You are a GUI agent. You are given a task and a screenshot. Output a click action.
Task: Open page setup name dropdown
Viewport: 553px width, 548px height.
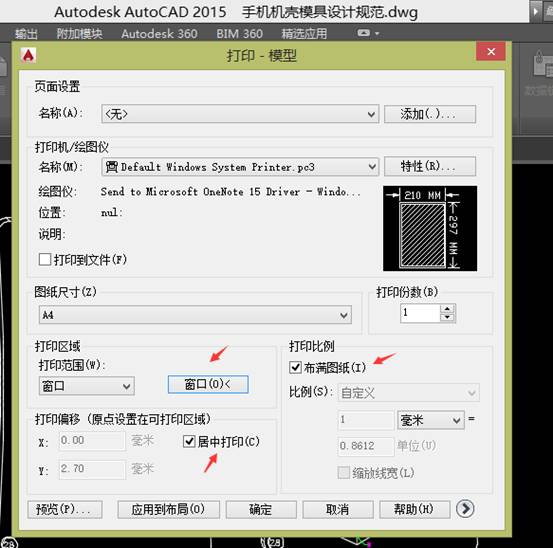(240, 114)
